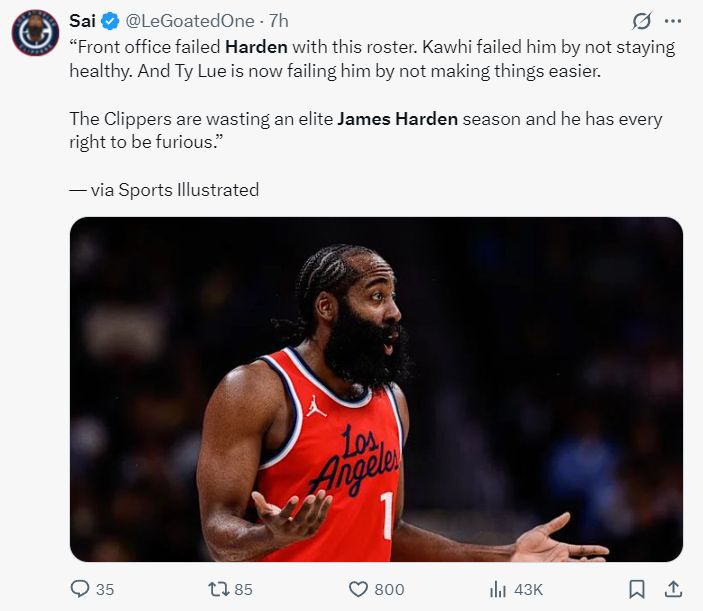
Task: Click the reply speech bubble icon
Action: click(x=80, y=589)
